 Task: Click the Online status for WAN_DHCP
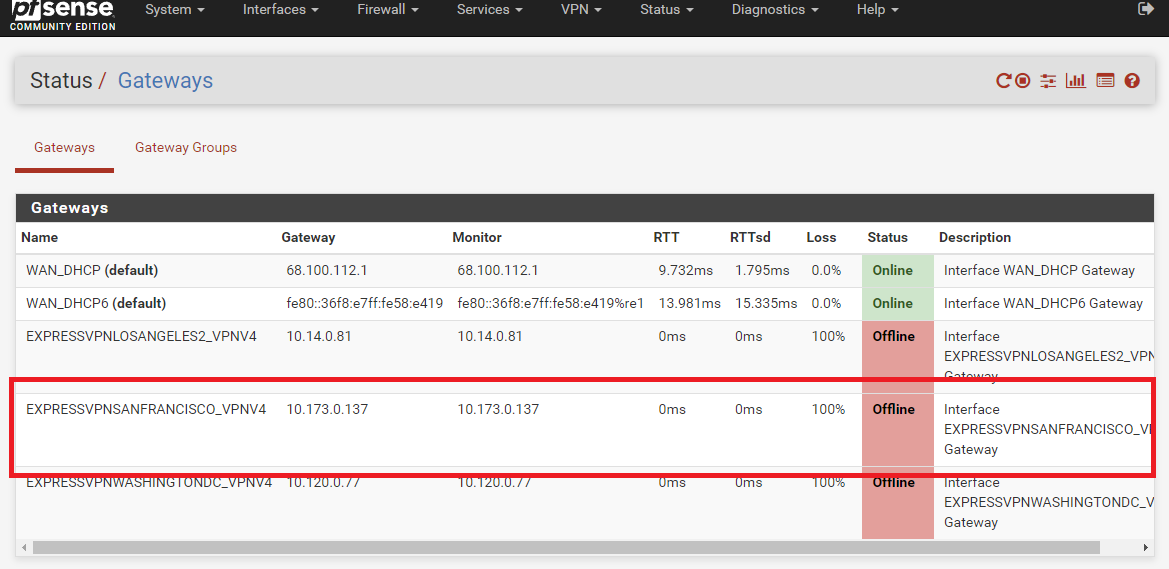tap(892, 270)
